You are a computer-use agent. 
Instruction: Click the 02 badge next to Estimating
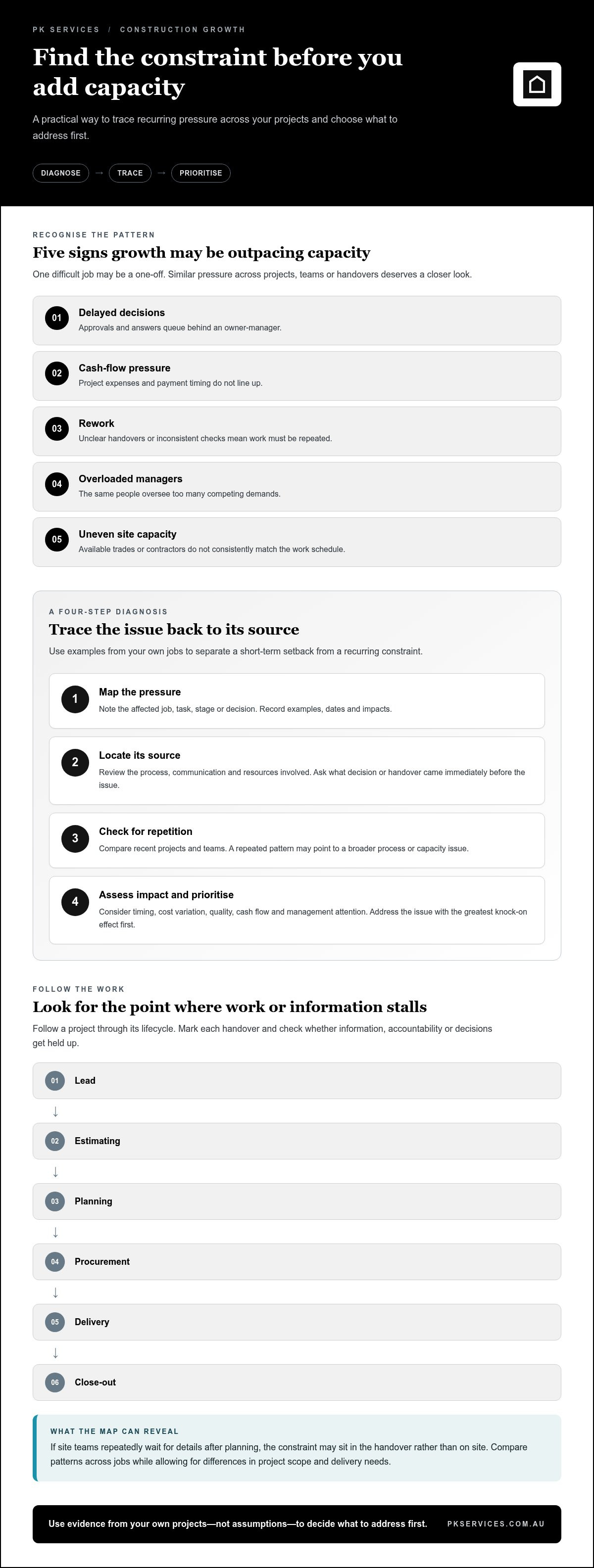(x=55, y=1141)
